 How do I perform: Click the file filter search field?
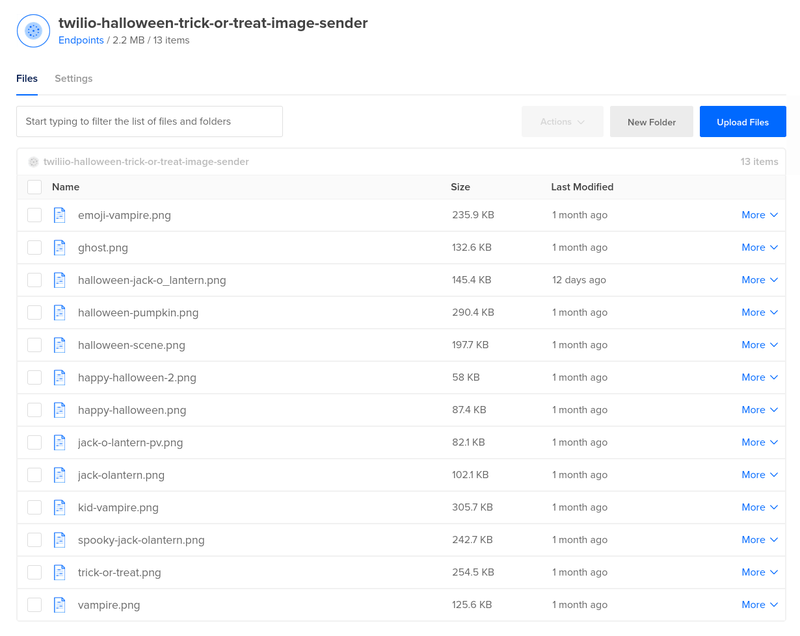(149, 121)
